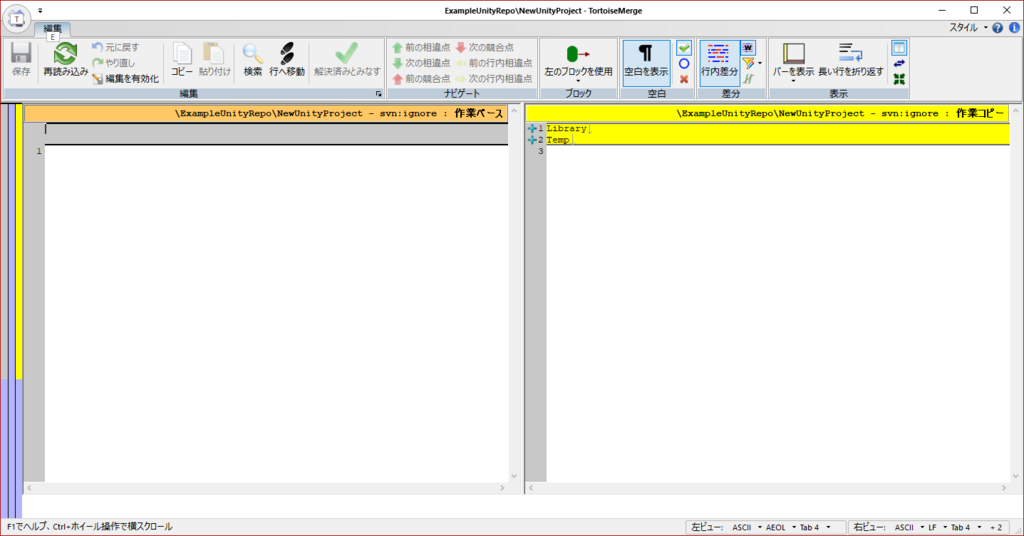The image size is (1024, 536).
Task: Open the right view ASCII encoding dropdown
Action: pos(909,528)
